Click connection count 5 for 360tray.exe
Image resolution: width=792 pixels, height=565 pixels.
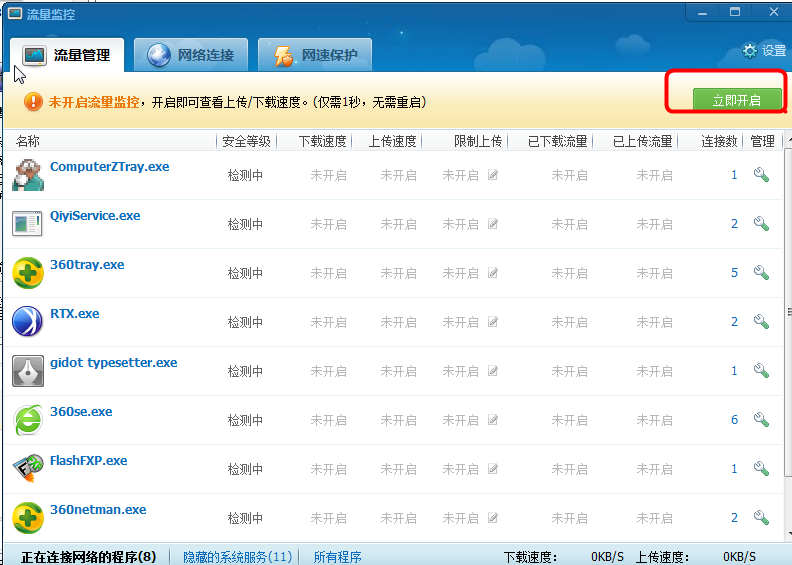(734, 273)
